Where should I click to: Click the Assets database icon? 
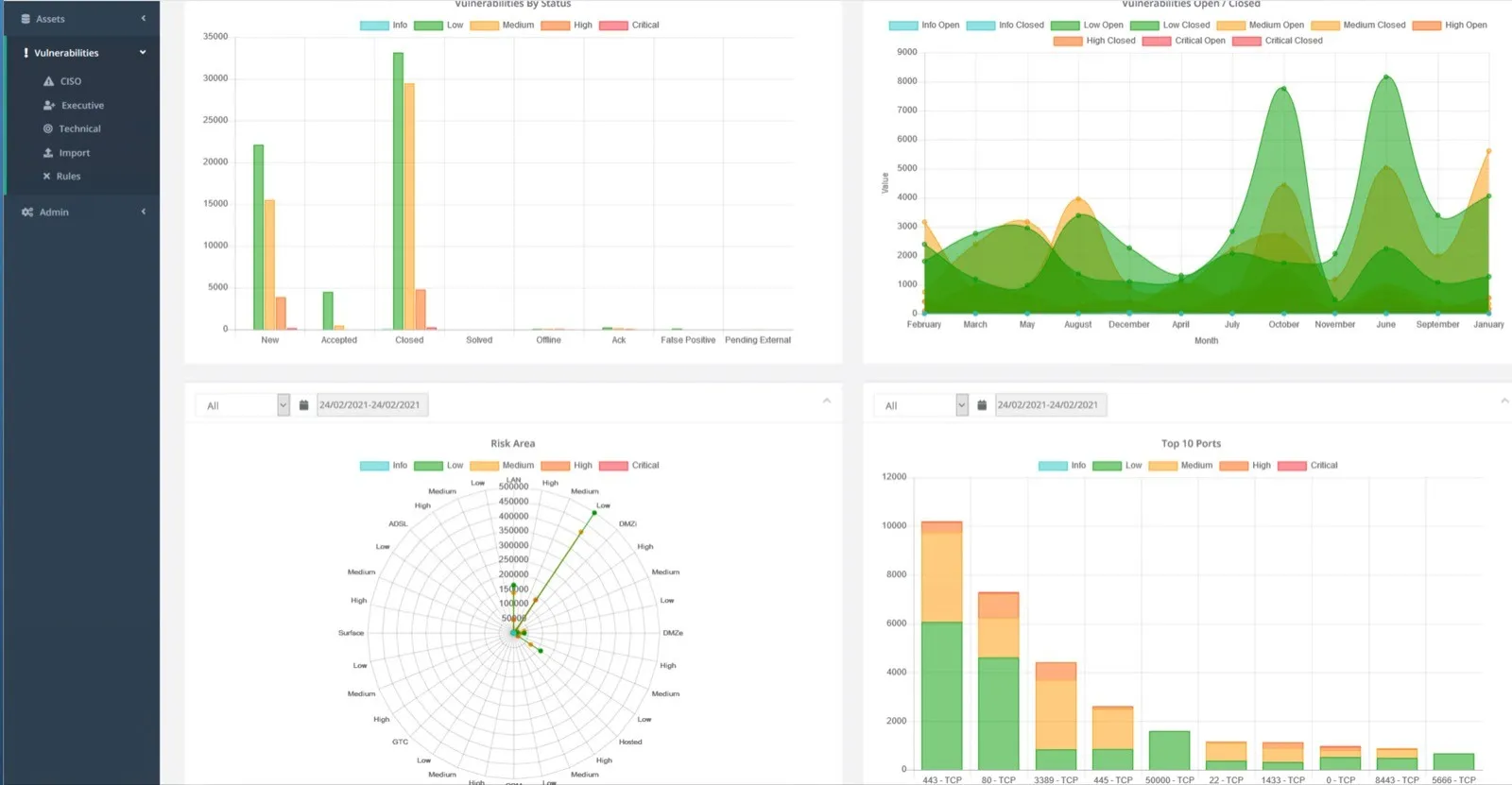pyautogui.click(x=26, y=19)
